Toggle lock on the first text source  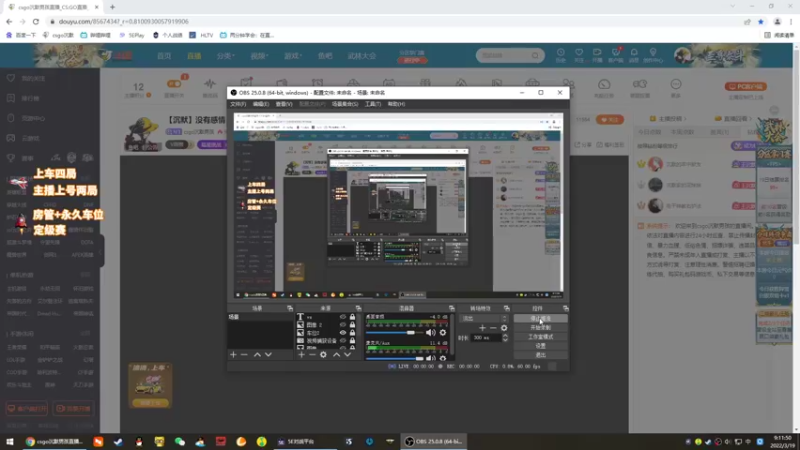pyautogui.click(x=352, y=317)
